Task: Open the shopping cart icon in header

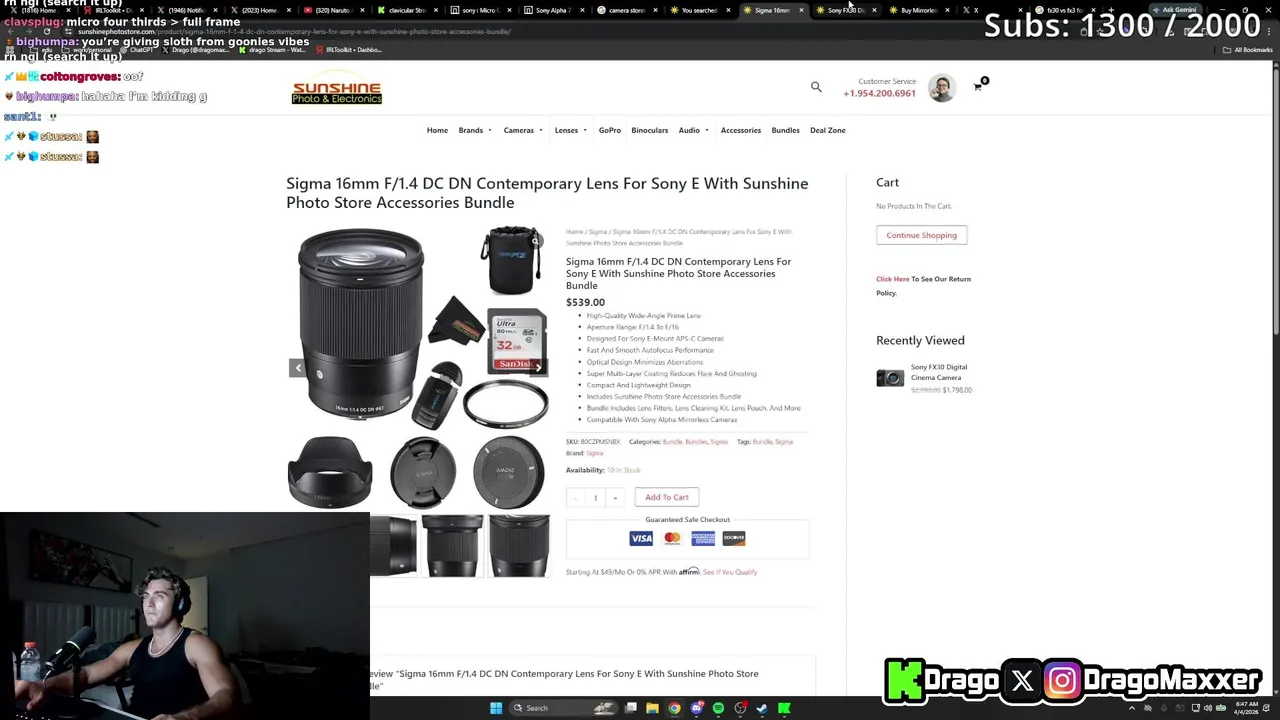Action: [x=978, y=86]
